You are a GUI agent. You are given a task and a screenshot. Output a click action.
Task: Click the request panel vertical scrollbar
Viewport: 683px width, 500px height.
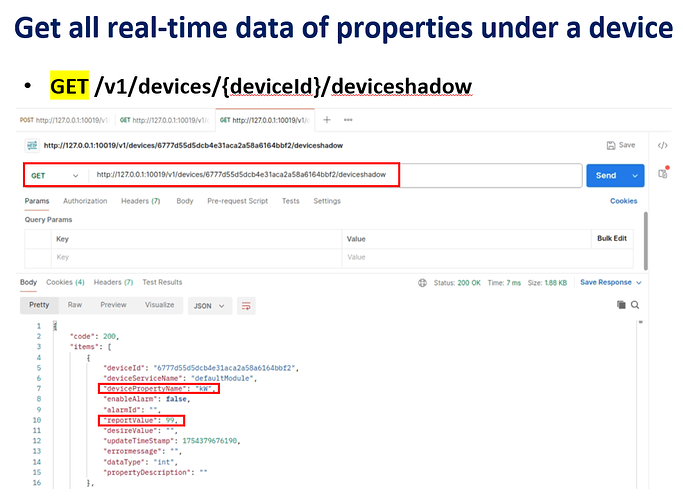(646, 240)
